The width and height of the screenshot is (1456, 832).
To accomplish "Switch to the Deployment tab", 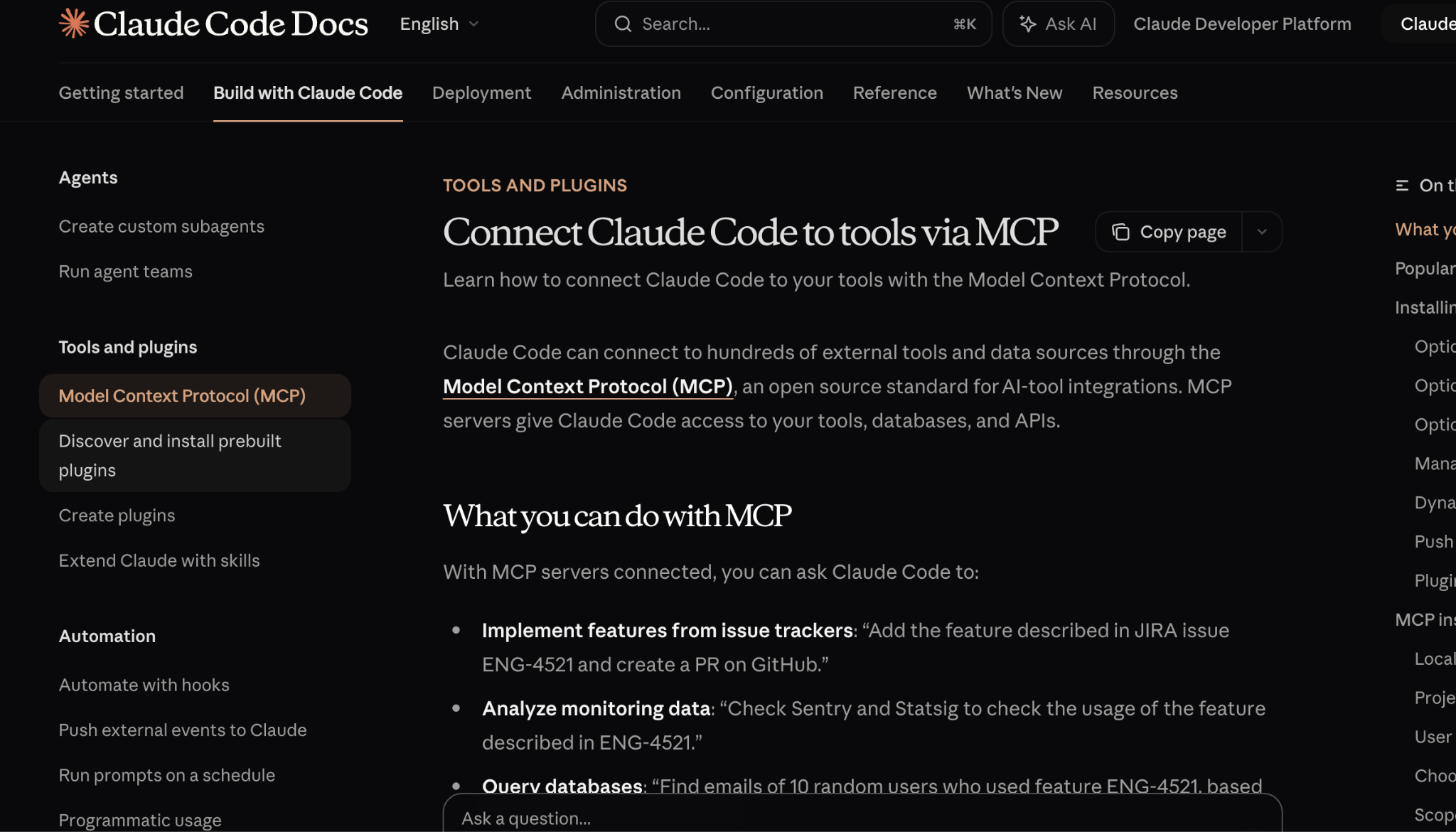I will [481, 92].
